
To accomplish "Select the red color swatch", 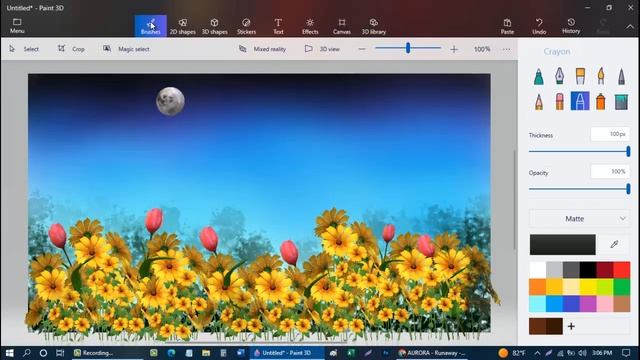I will click(x=622, y=270).
